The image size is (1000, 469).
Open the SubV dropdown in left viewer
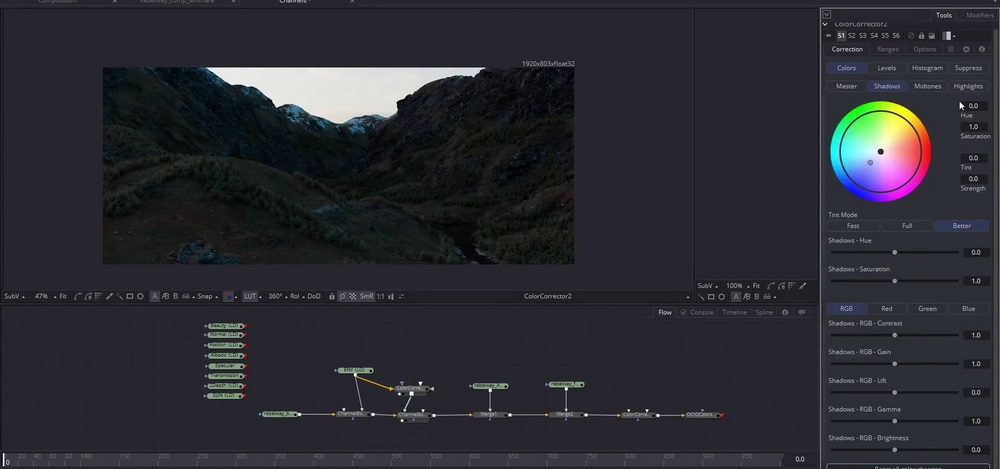pyautogui.click(x=13, y=296)
